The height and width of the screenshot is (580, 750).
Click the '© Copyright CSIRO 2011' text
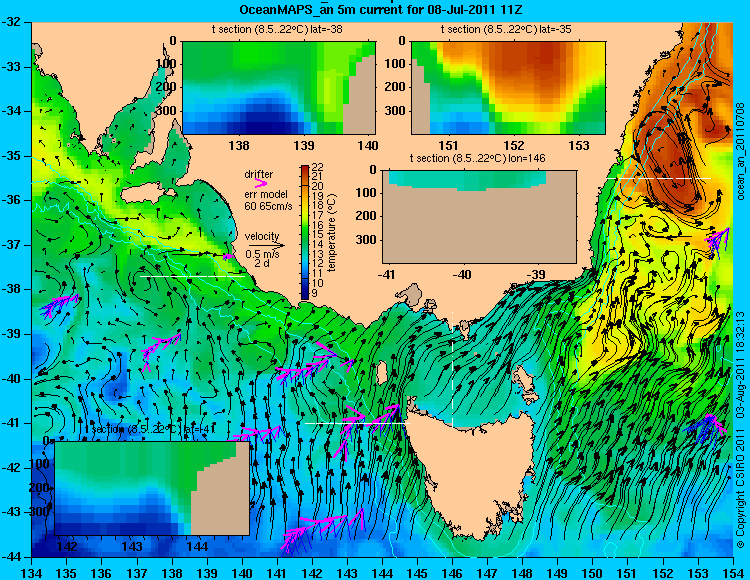click(740, 488)
